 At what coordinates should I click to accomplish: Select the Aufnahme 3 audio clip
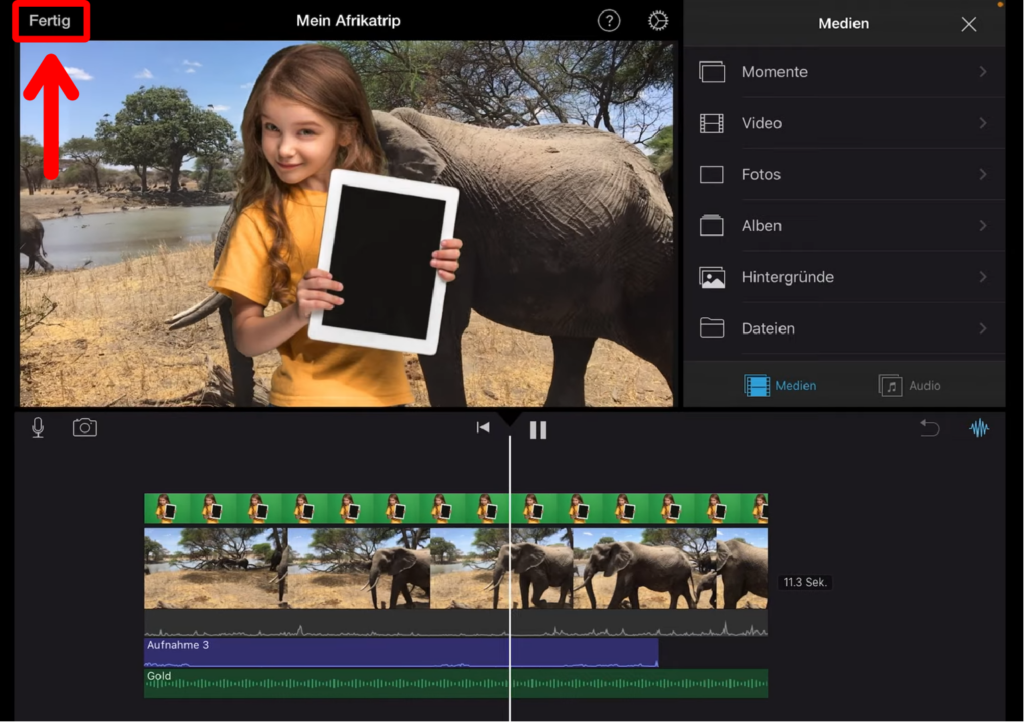point(400,653)
